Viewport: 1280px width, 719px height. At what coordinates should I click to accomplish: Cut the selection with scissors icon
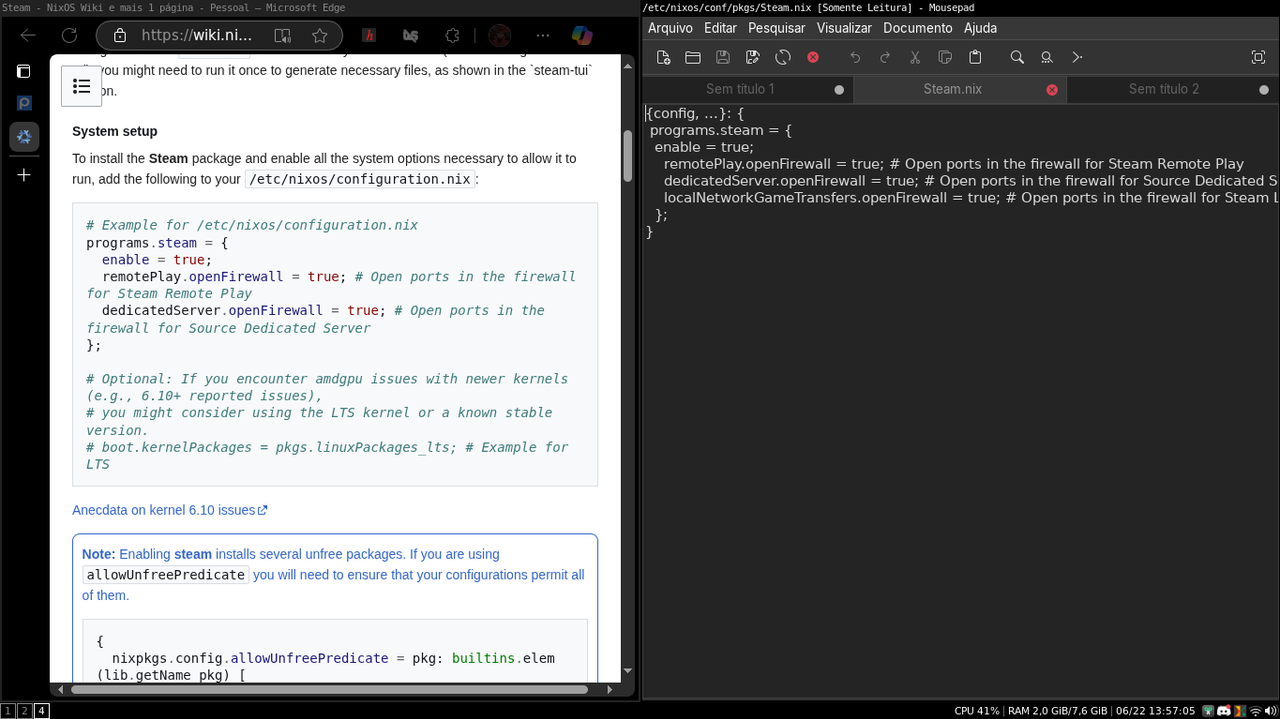[x=915, y=57]
